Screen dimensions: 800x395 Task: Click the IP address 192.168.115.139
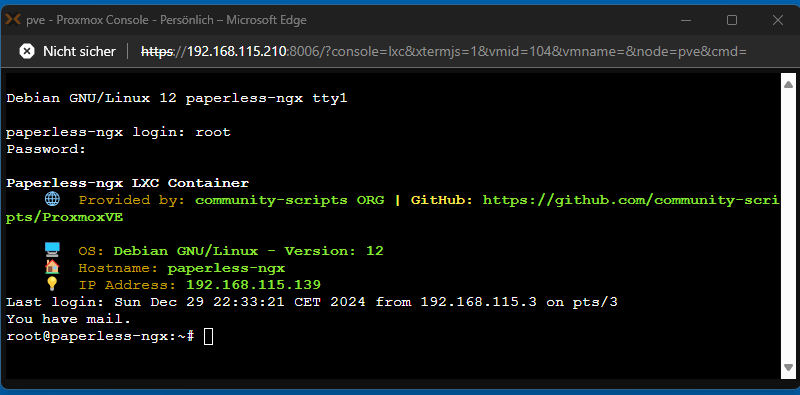coord(253,284)
